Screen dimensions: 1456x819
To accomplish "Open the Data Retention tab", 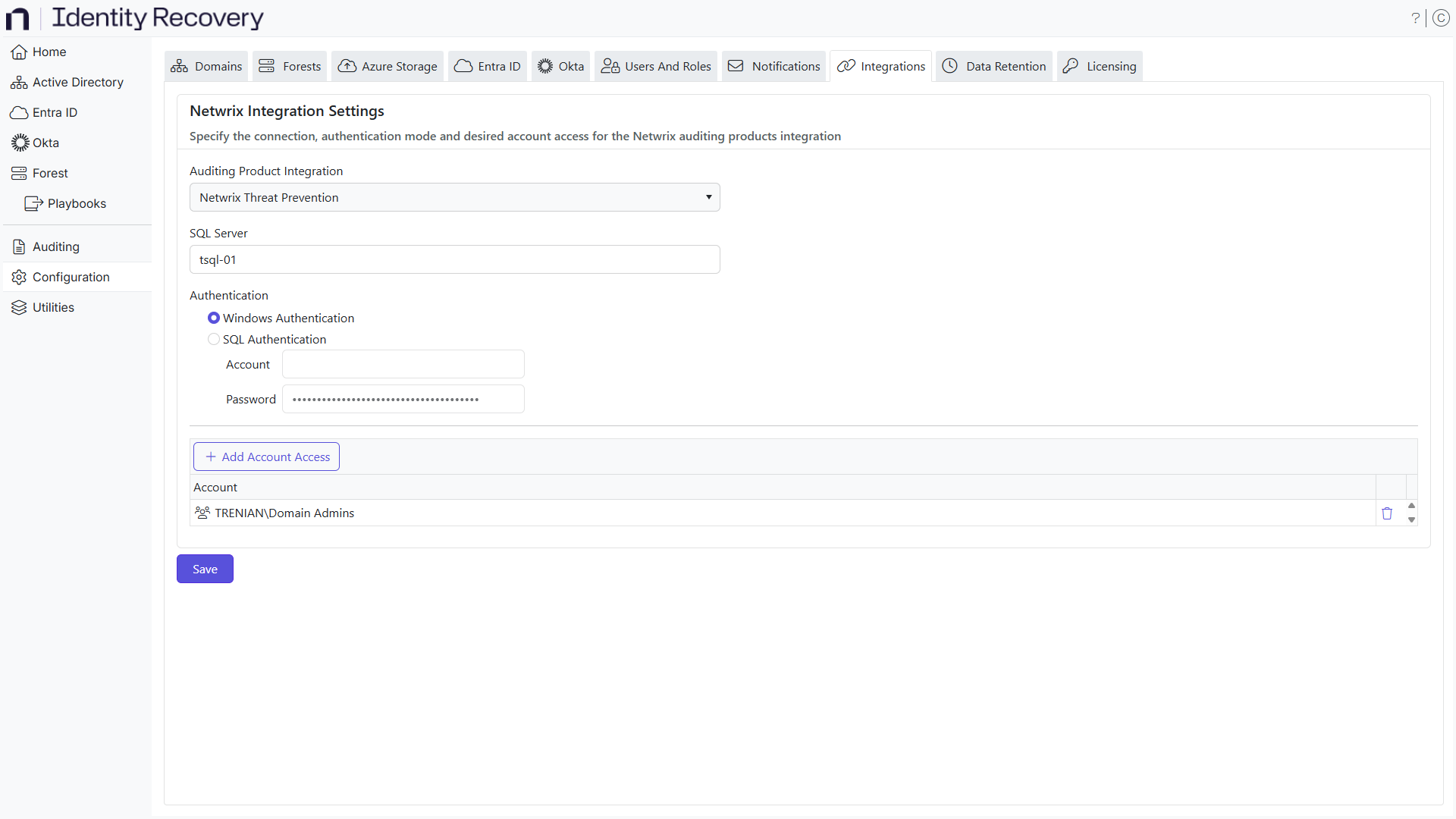I will coord(993,66).
